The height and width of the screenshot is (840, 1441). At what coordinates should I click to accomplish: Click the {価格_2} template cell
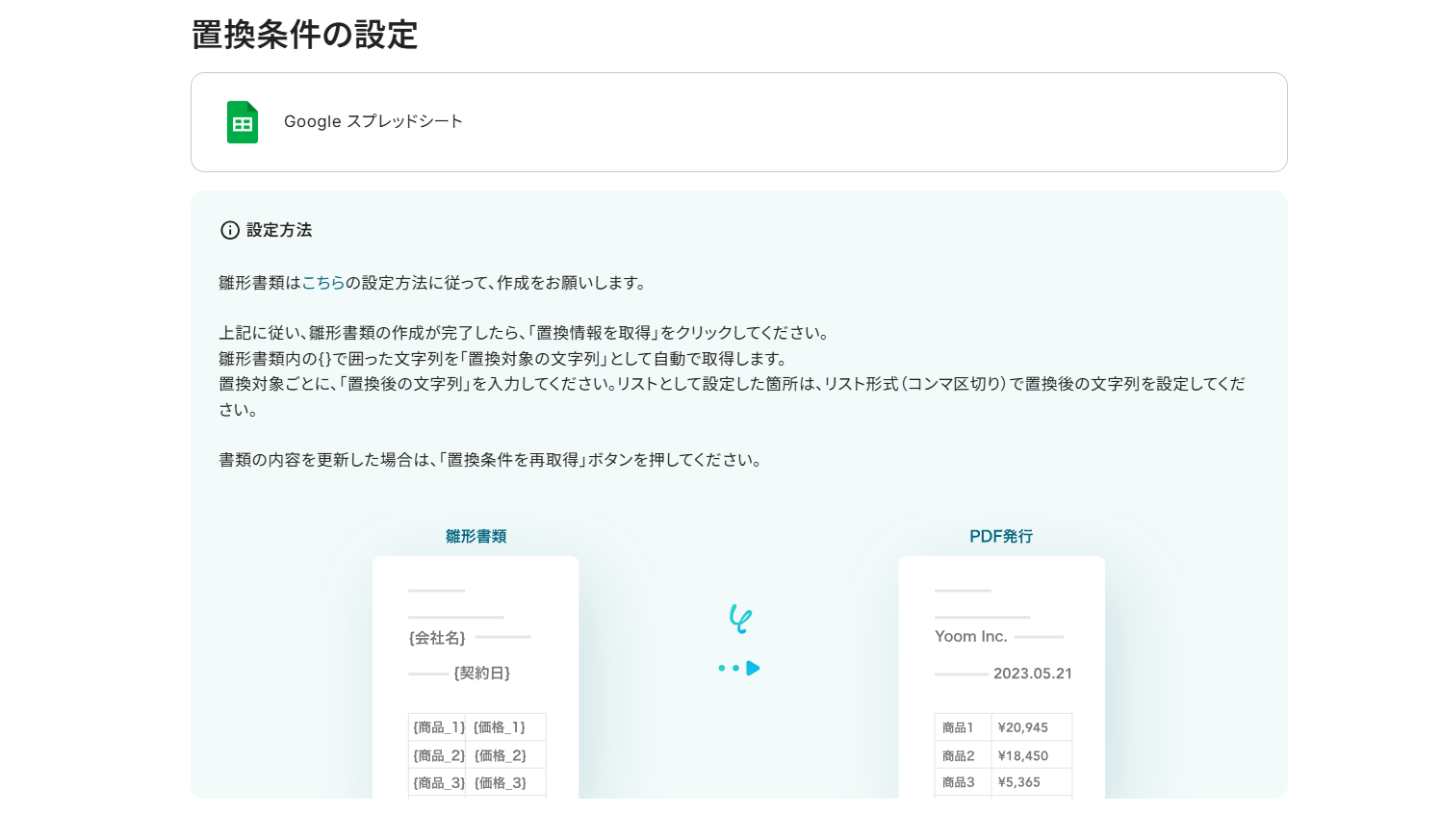500,755
